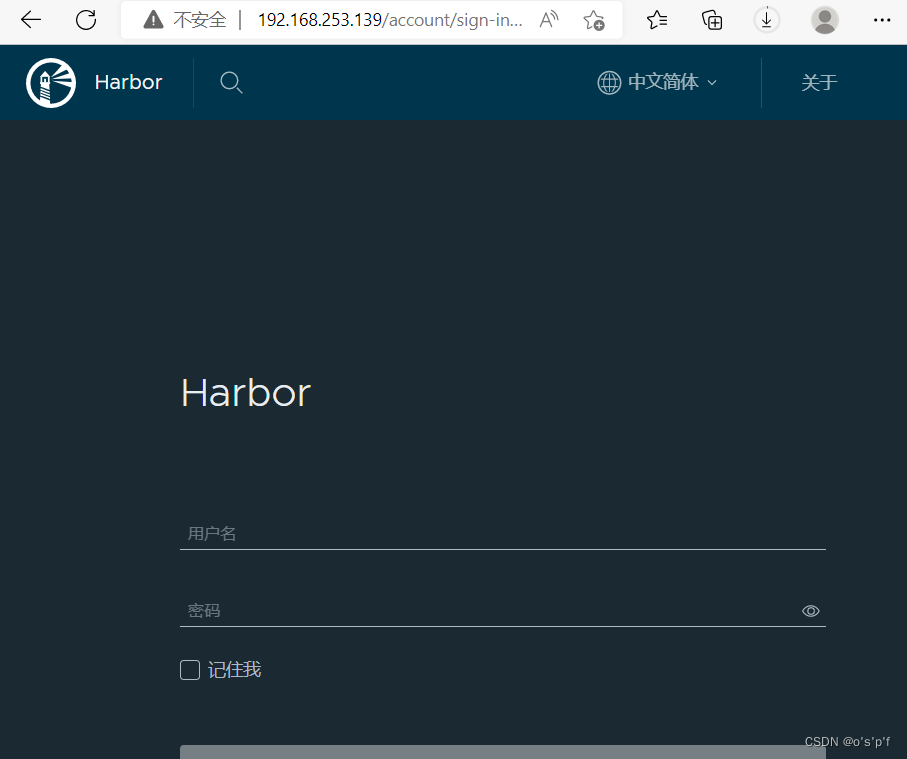Click the globe language icon

609,82
